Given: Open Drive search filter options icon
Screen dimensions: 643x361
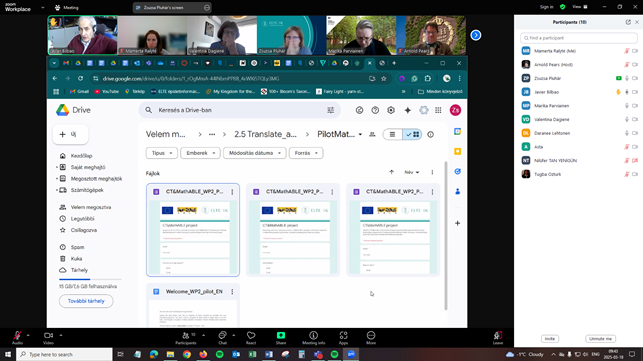Looking at the screenshot, I should (x=331, y=110).
